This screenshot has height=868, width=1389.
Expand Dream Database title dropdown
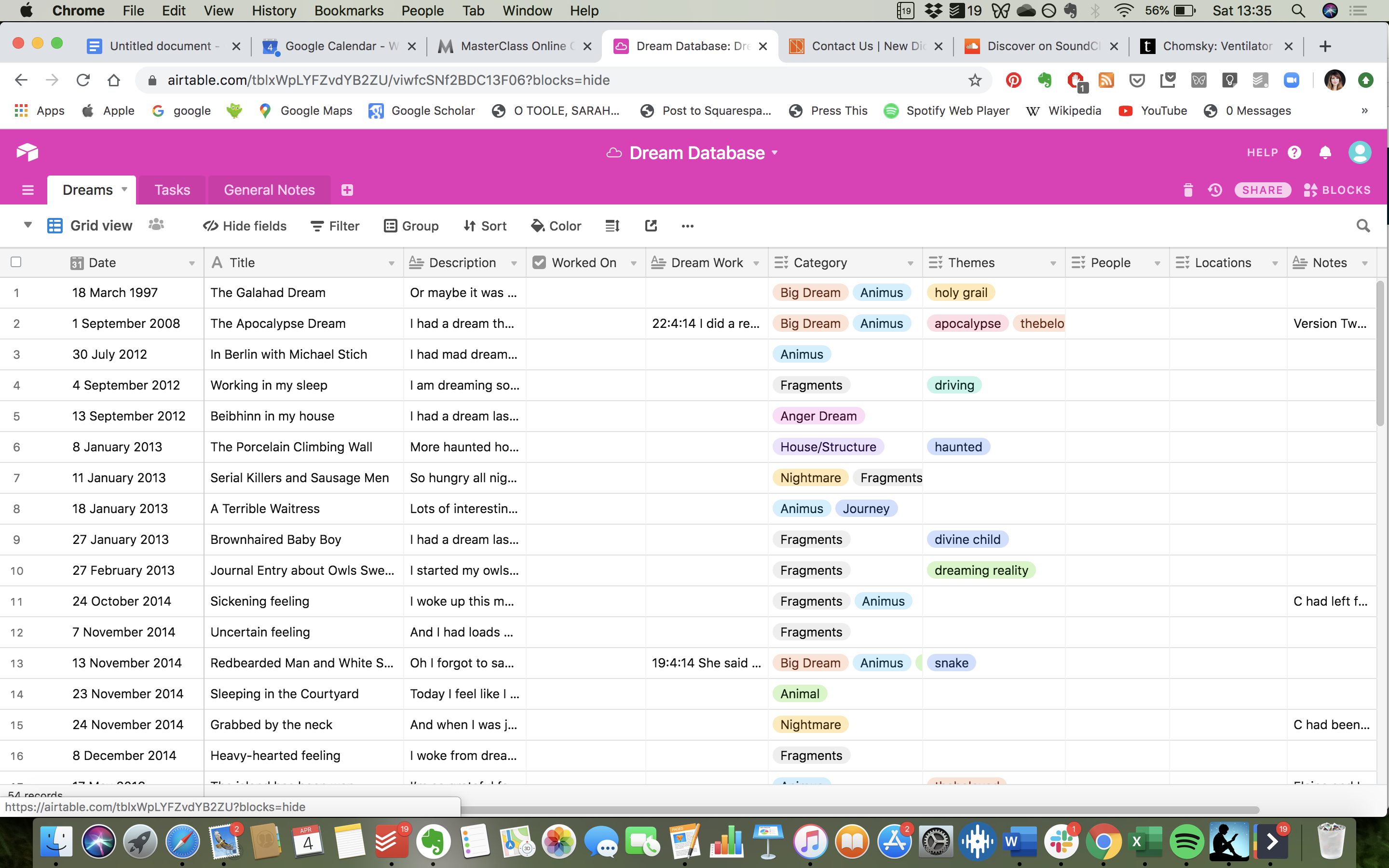pyautogui.click(x=775, y=153)
